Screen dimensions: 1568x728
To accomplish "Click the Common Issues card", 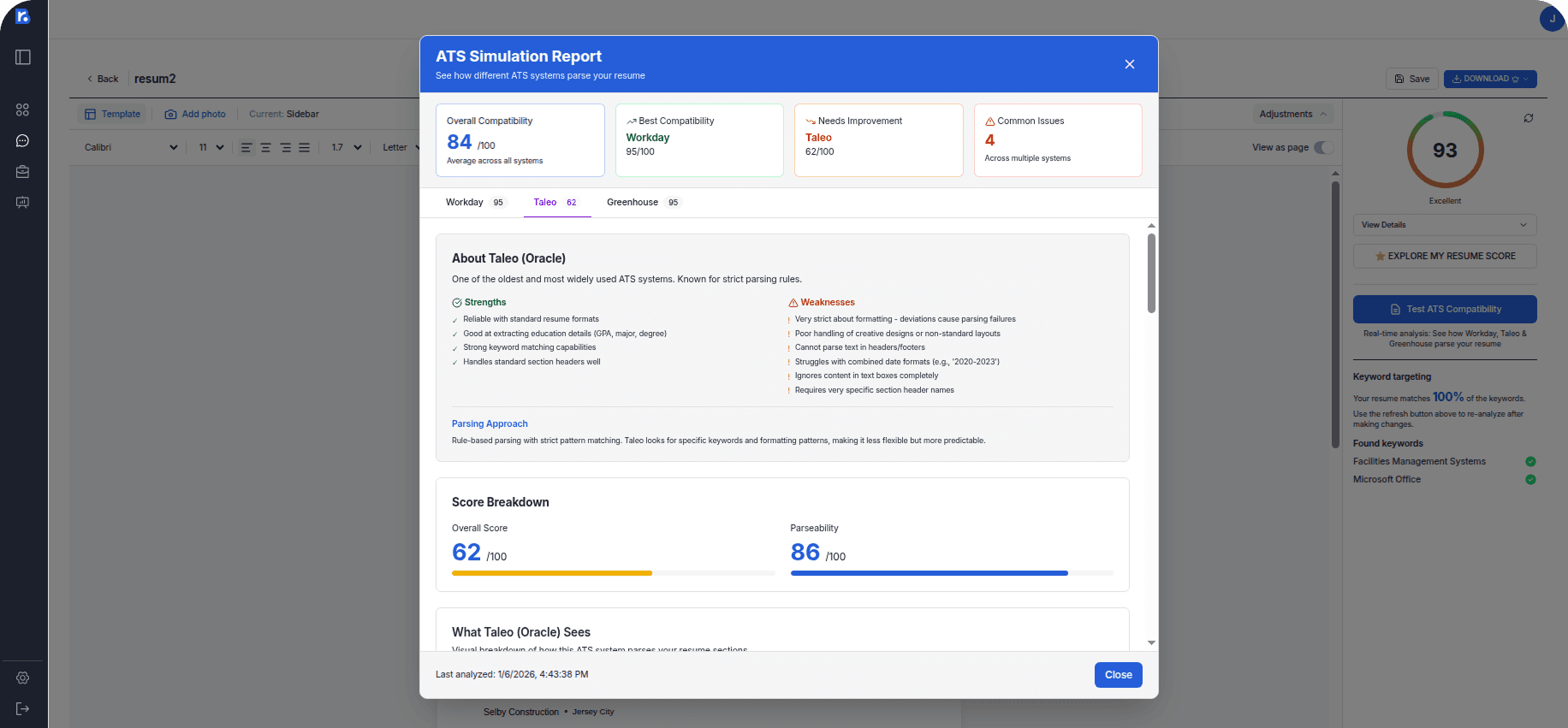I will [x=1058, y=140].
